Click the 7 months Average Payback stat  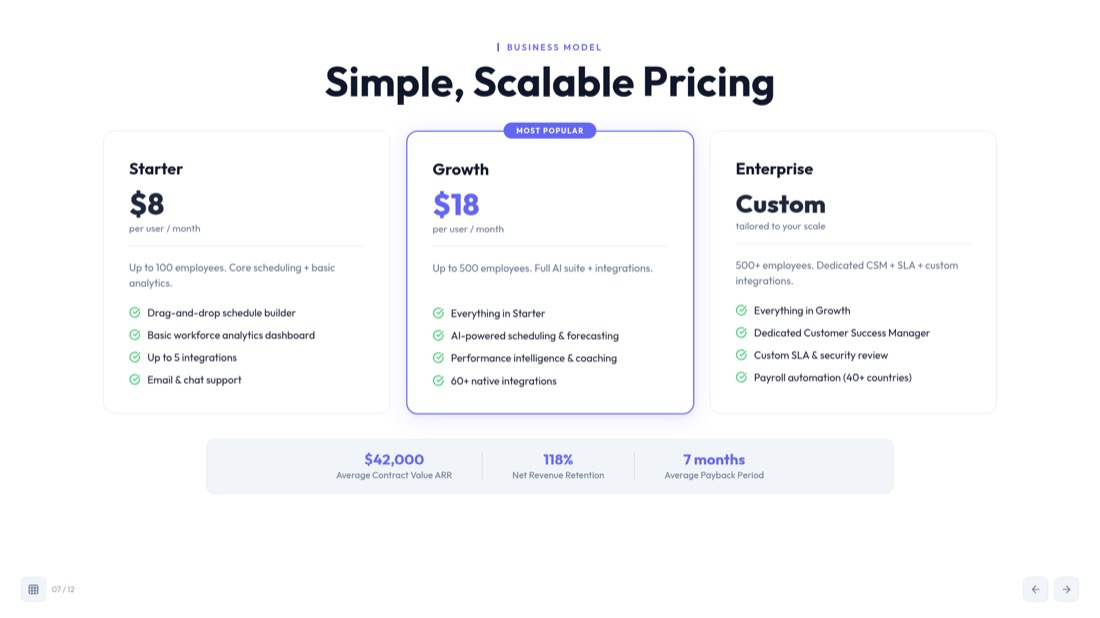tap(714, 466)
